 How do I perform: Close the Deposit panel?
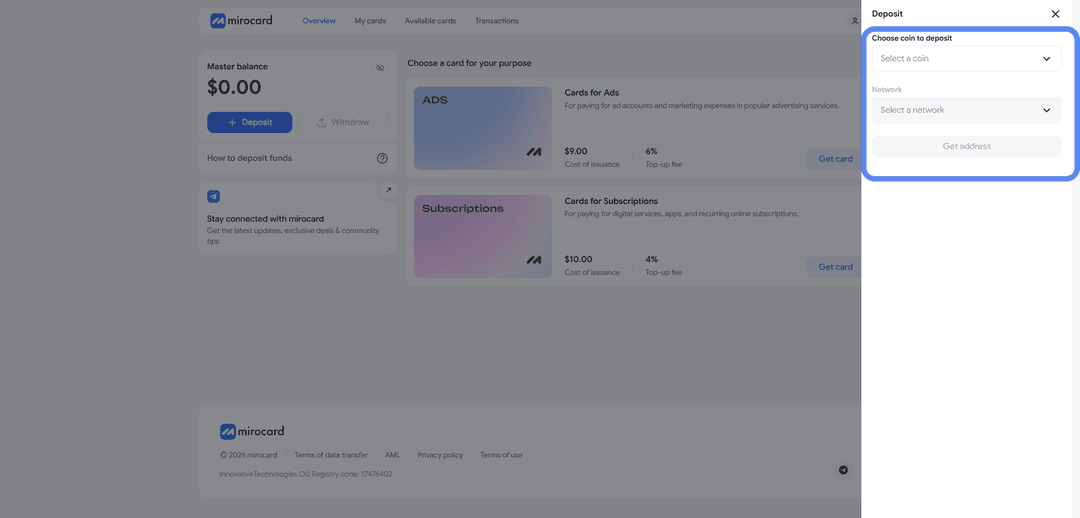1055,14
